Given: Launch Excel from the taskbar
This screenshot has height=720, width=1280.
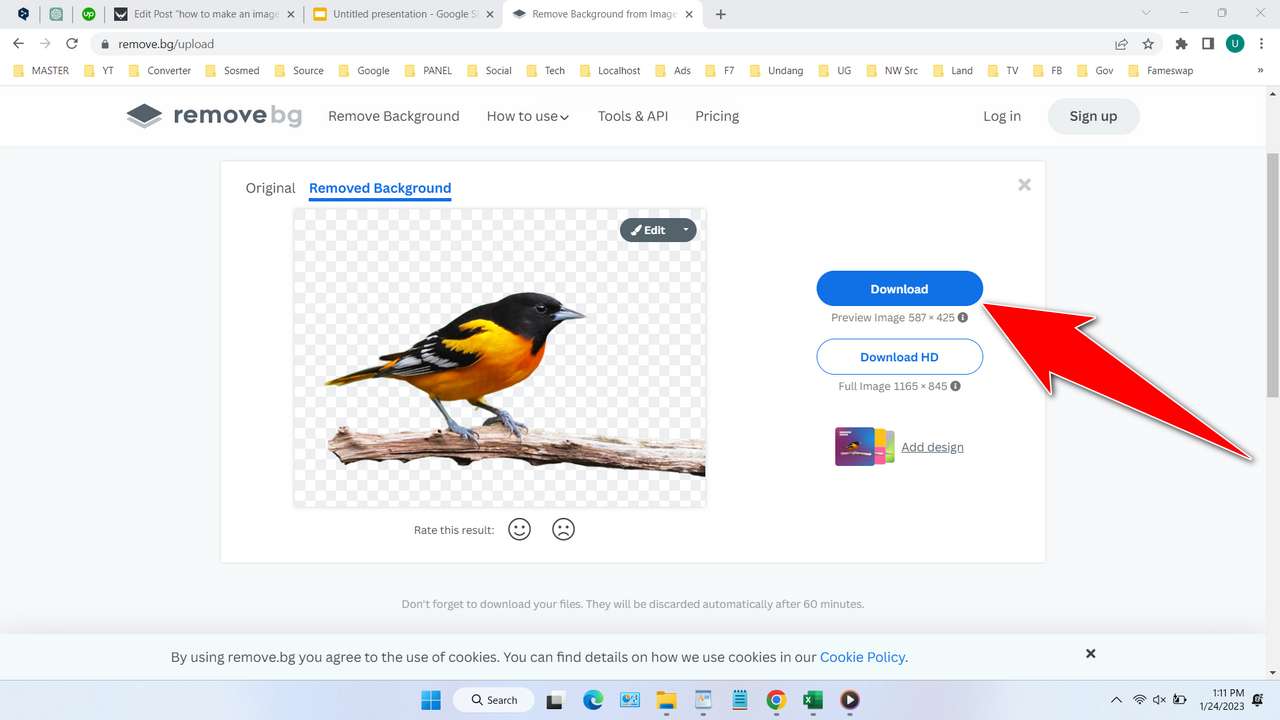Looking at the screenshot, I should pyautogui.click(x=812, y=700).
